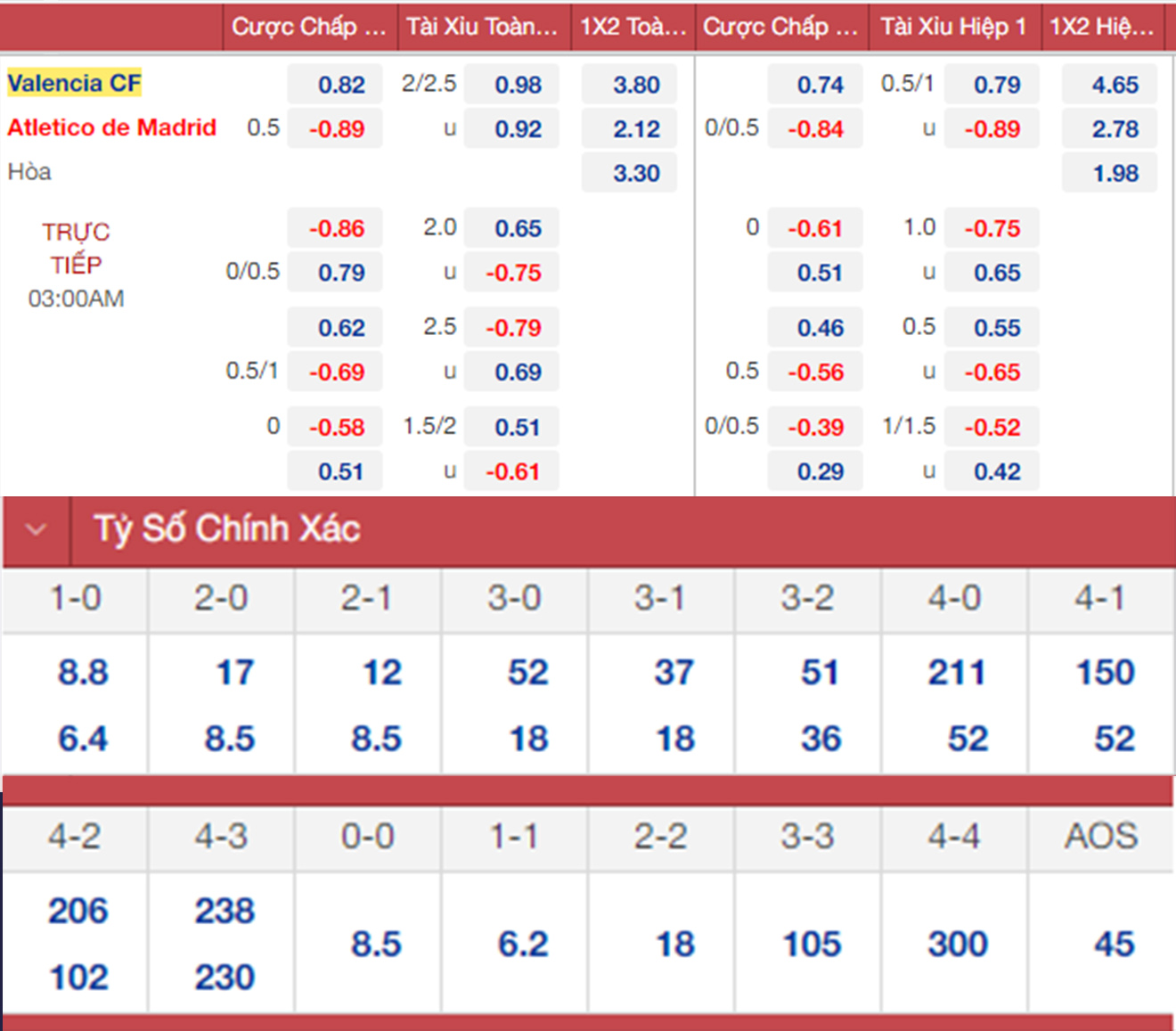
Task: Pick first-half draw odds 1.98
Action: pyautogui.click(x=1115, y=173)
